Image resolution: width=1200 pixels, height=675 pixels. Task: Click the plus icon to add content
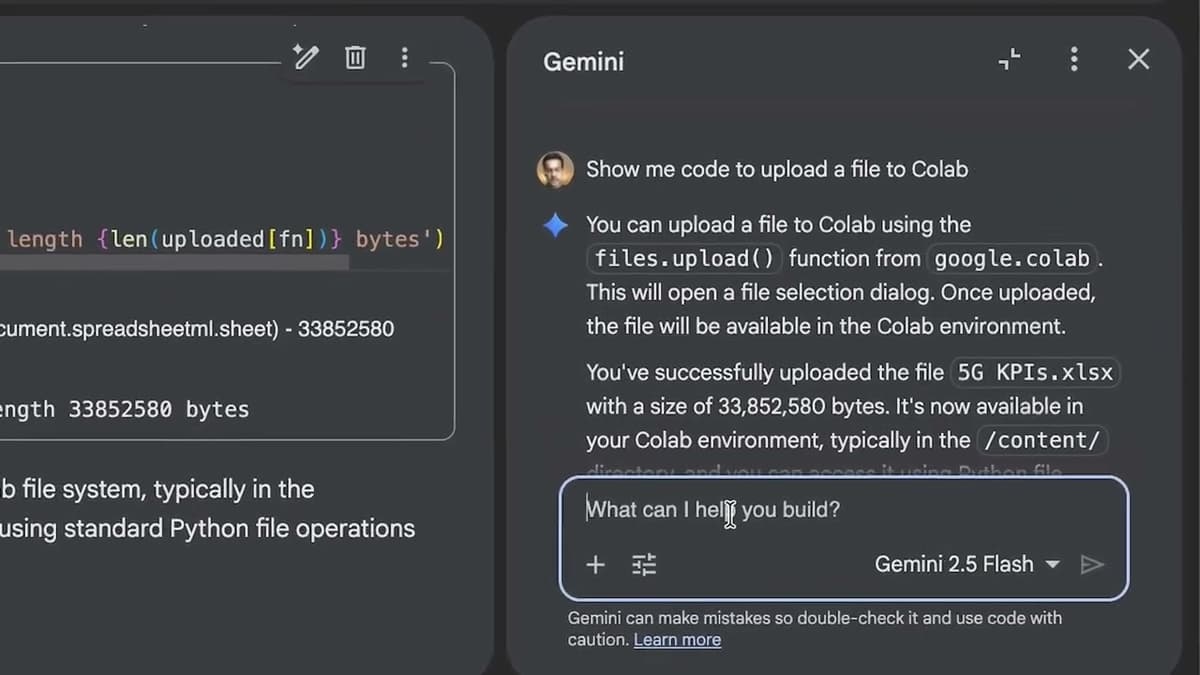[x=595, y=565]
